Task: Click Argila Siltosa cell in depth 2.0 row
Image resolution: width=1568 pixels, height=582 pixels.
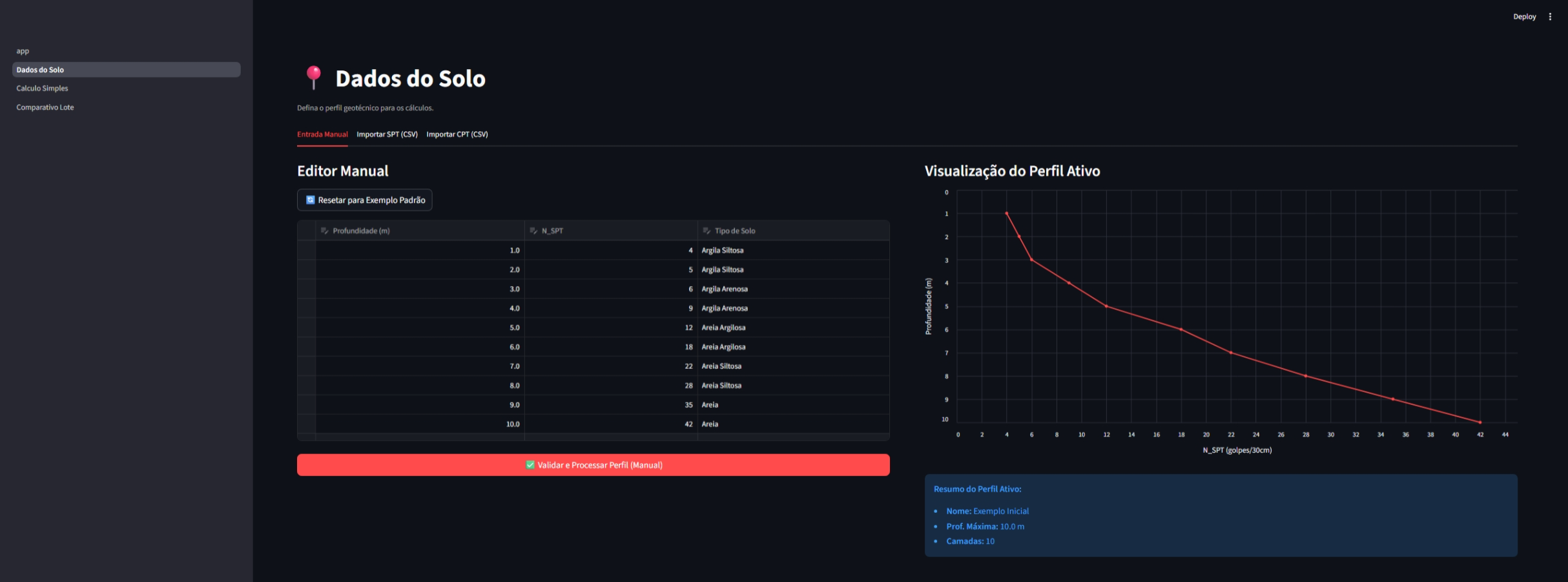Action: pyautogui.click(x=794, y=269)
